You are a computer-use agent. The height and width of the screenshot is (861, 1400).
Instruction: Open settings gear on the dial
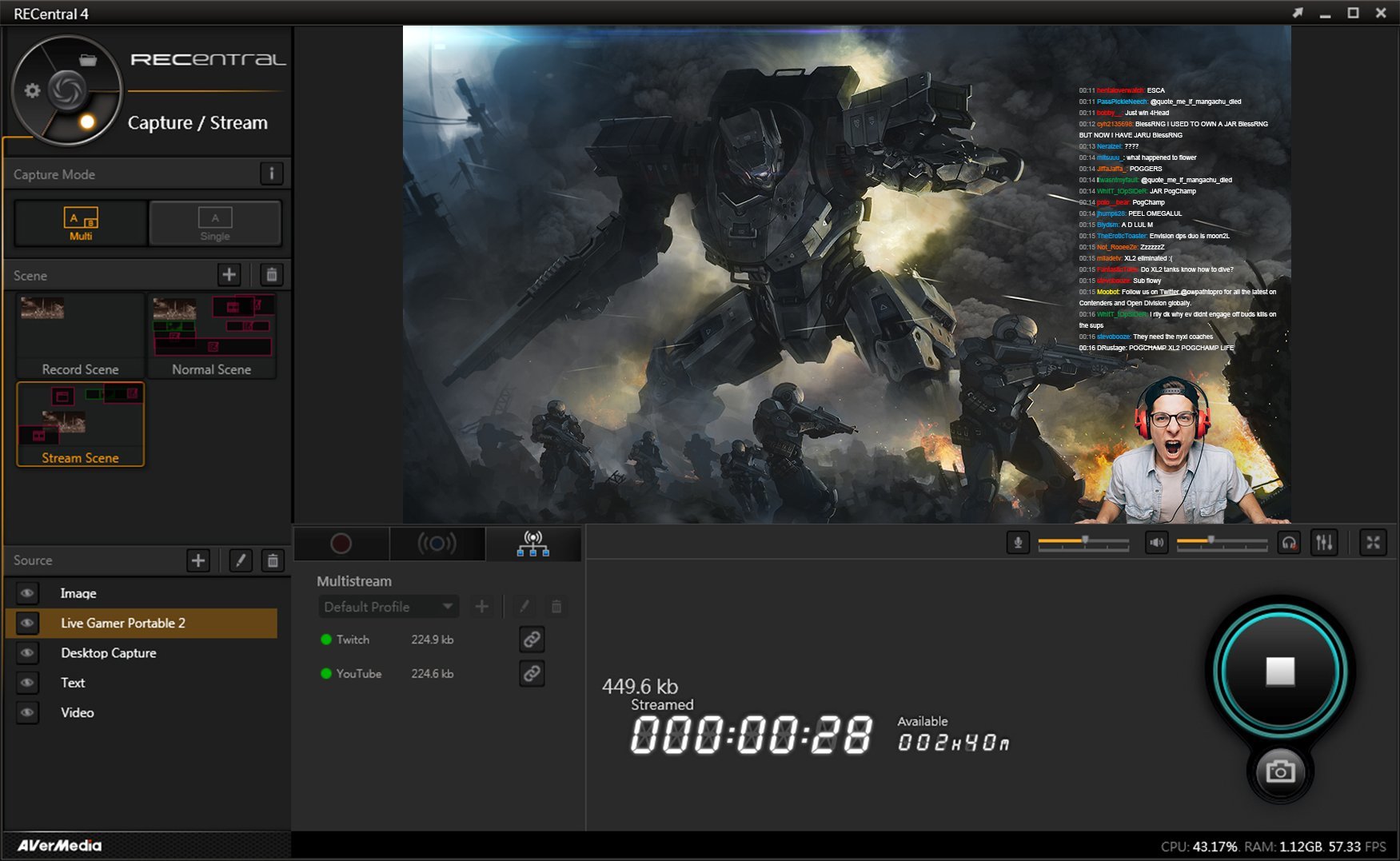[x=32, y=90]
